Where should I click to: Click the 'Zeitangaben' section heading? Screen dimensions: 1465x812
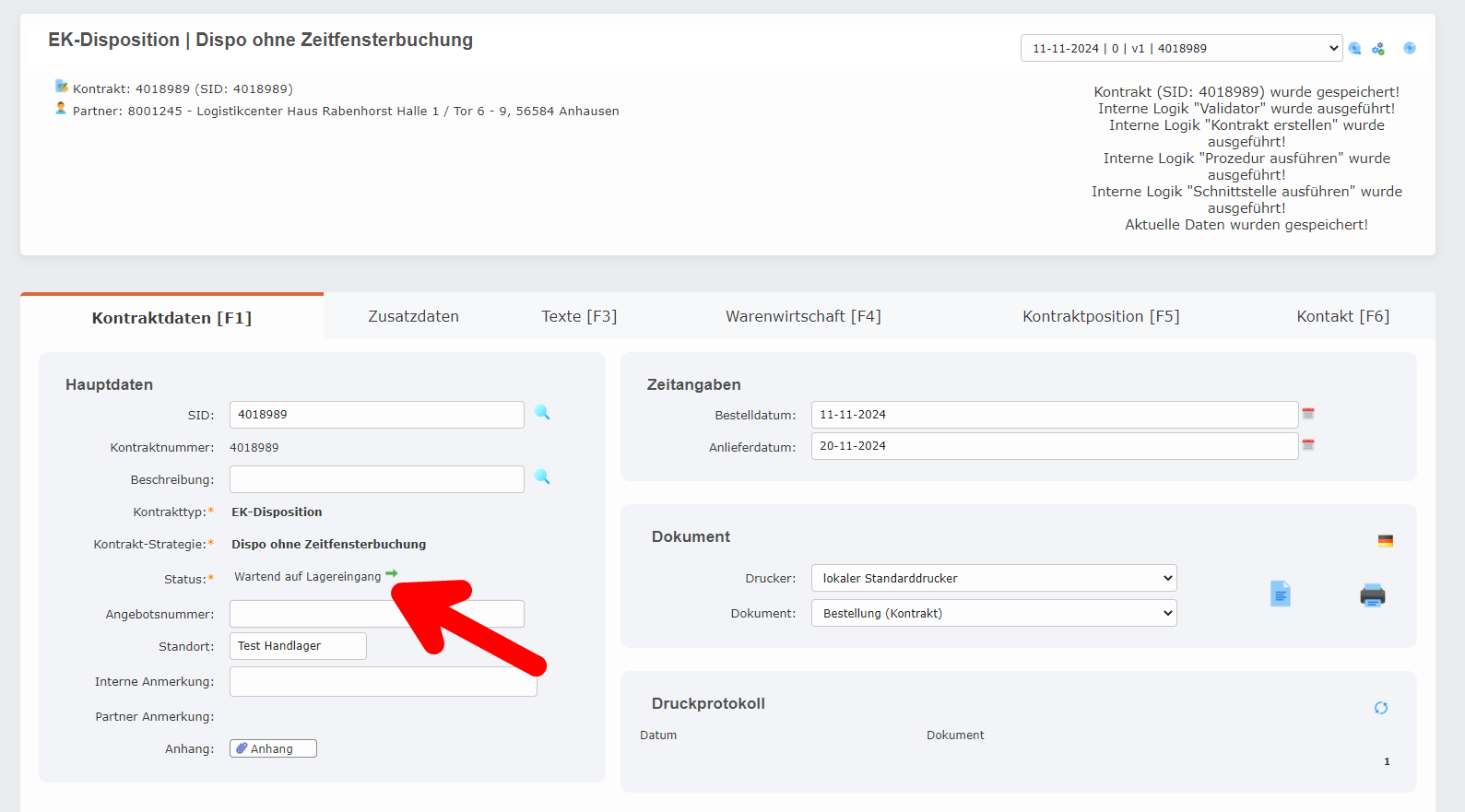click(693, 384)
